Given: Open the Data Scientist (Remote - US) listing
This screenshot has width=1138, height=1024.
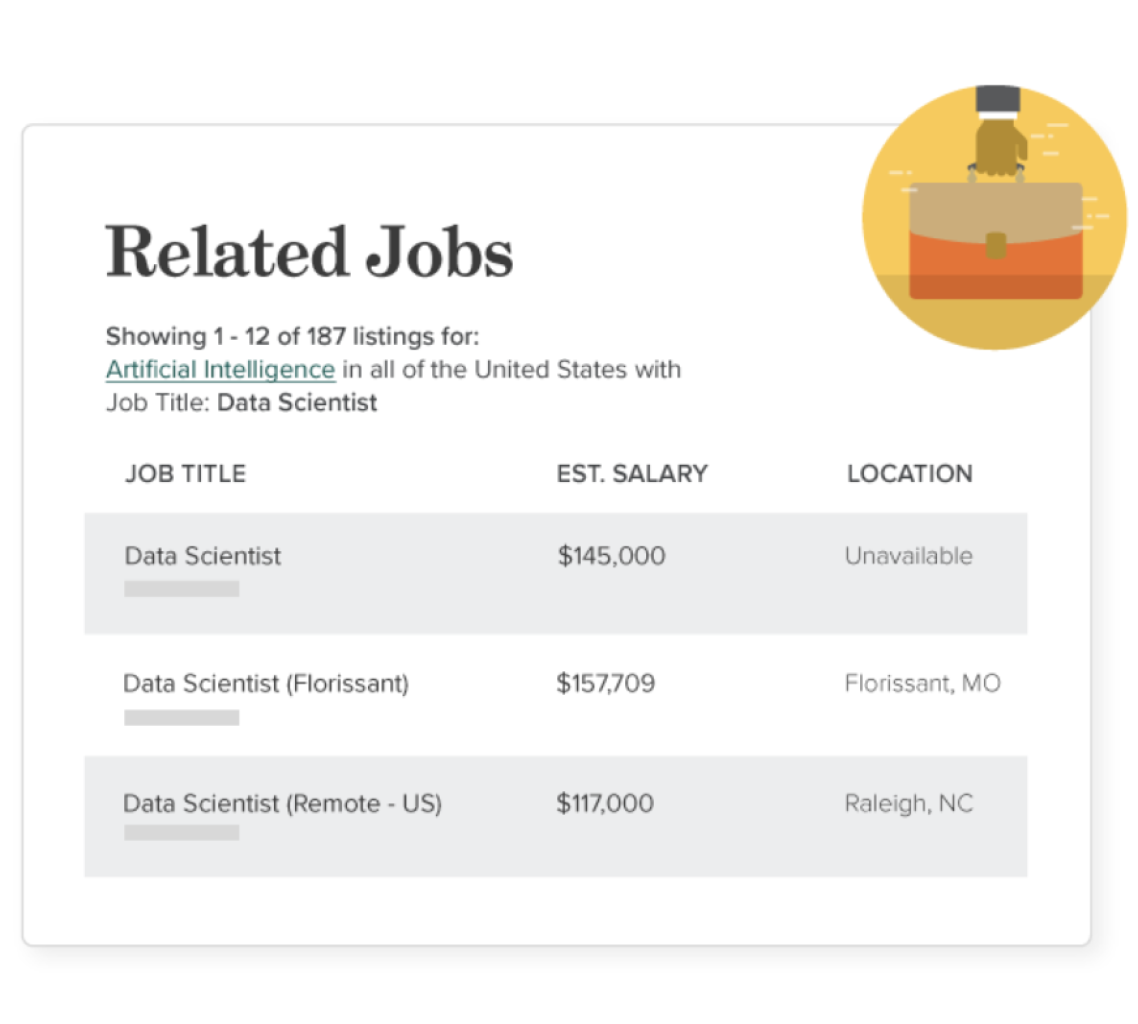Looking at the screenshot, I should (282, 803).
